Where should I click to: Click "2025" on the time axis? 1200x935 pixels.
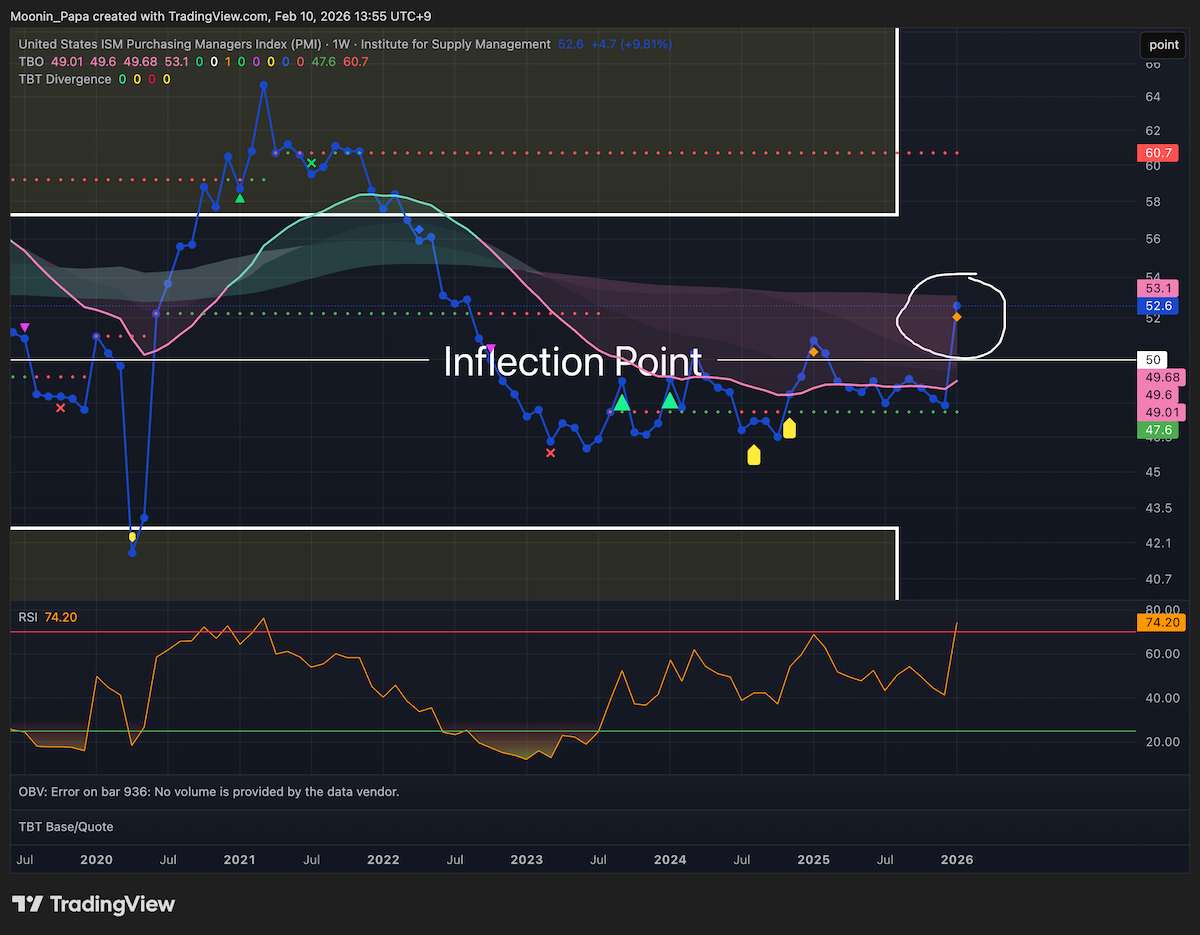click(813, 859)
